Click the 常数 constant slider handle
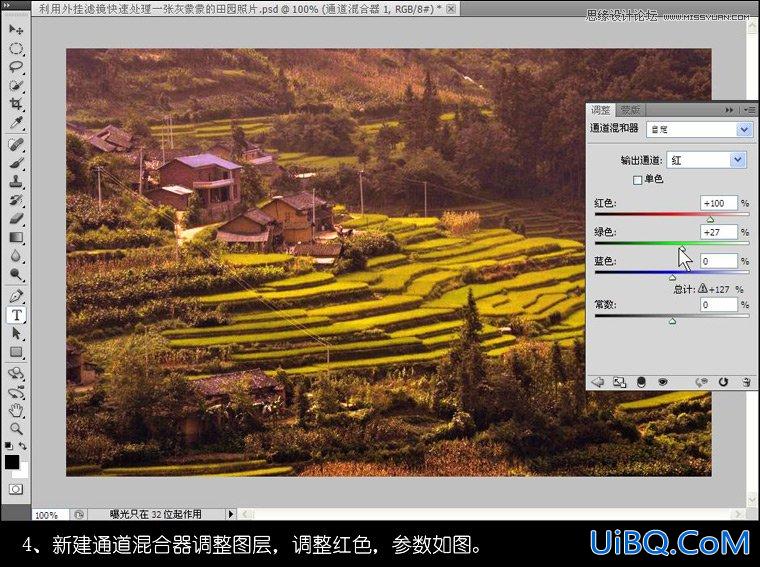 (672, 321)
